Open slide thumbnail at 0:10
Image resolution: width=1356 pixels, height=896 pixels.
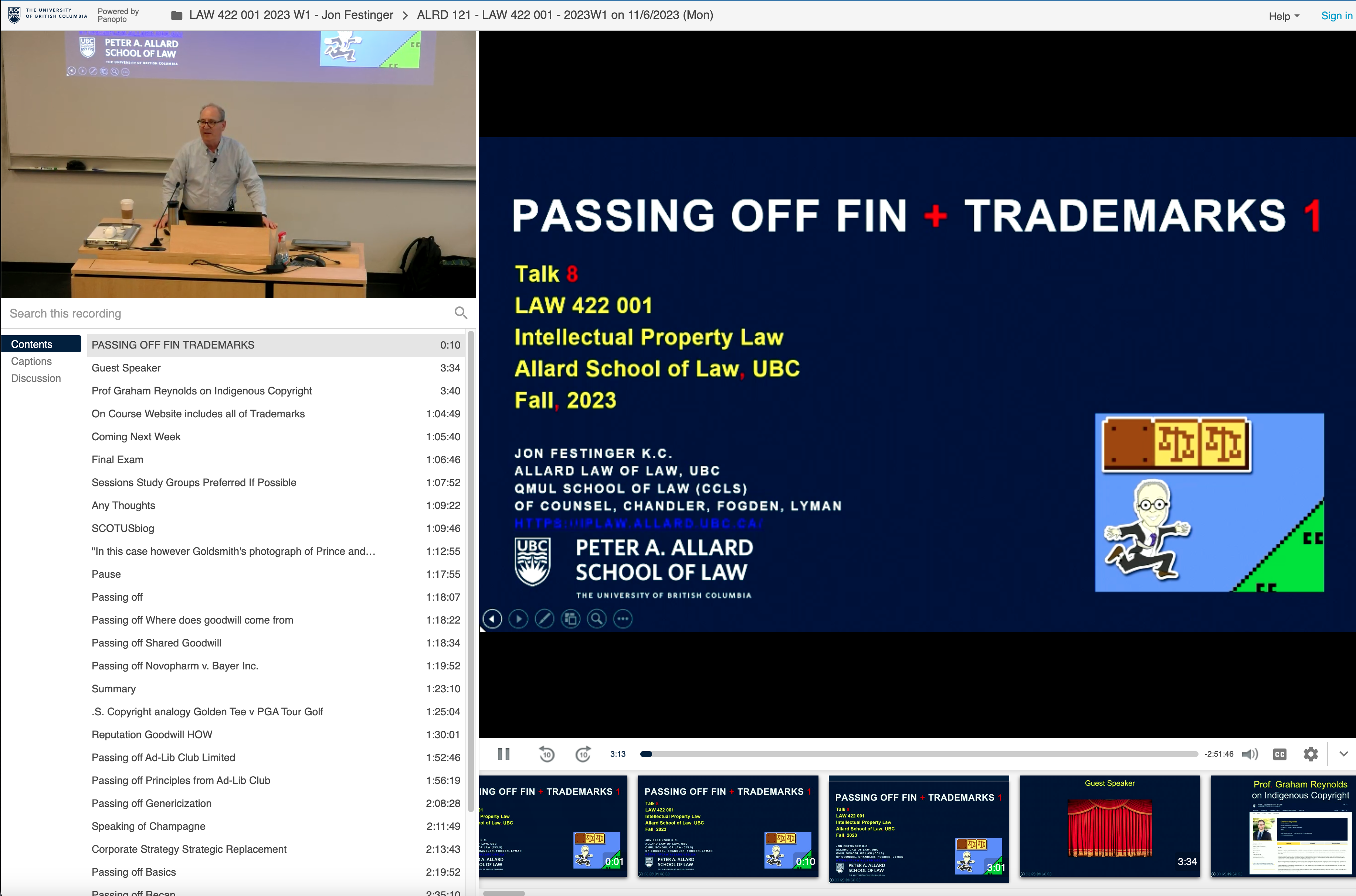click(728, 826)
